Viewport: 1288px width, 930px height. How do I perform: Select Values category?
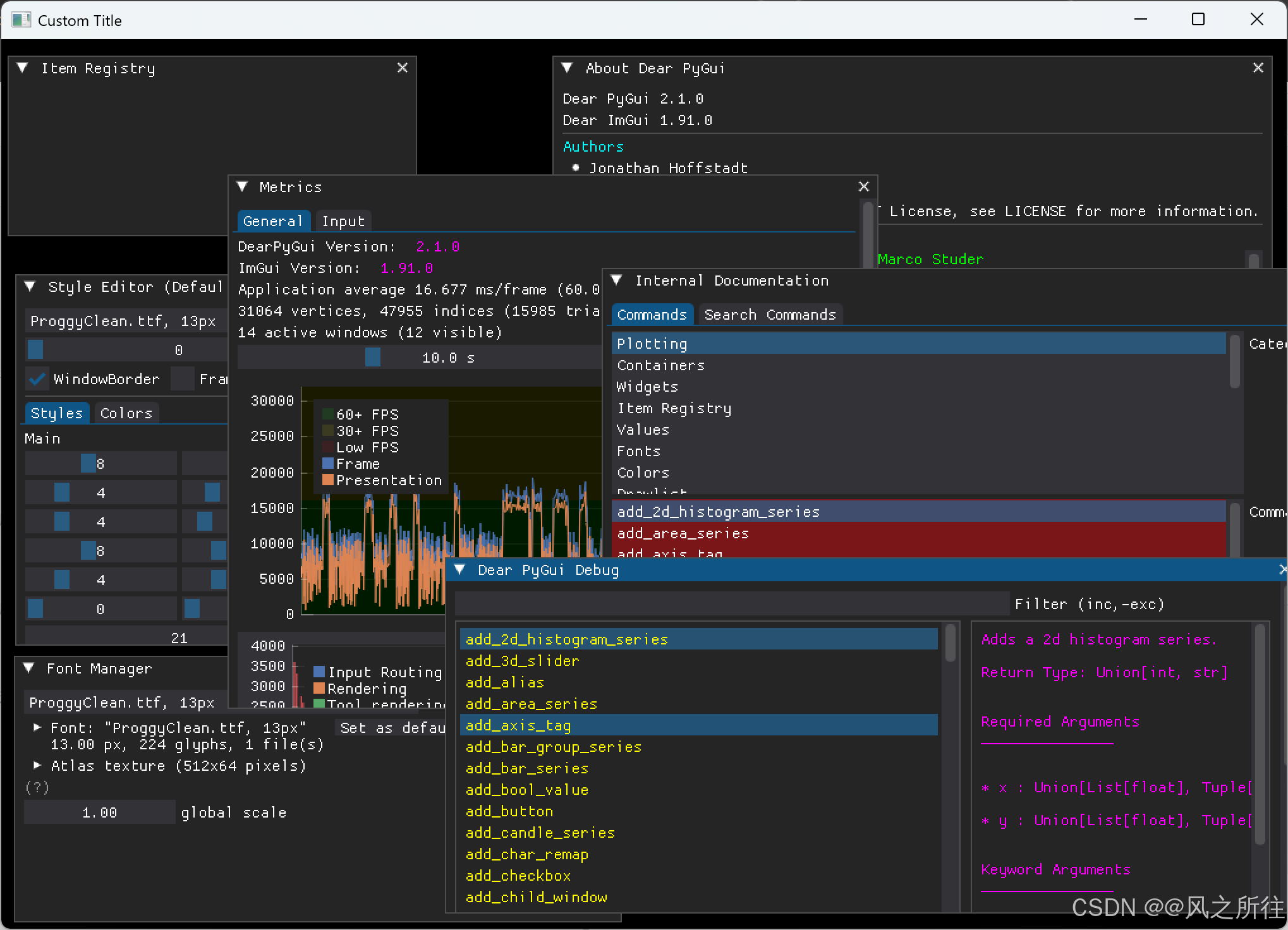(x=919, y=430)
